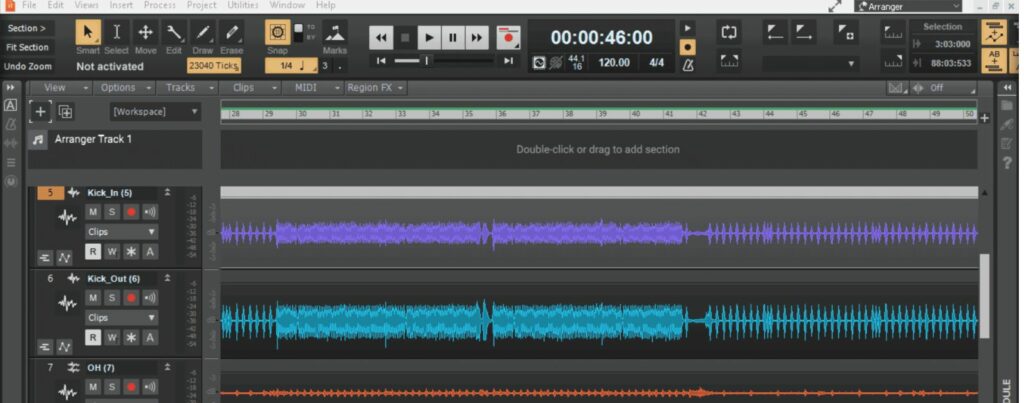Toggle Snap to grid
This screenshot has width=1024, height=403.
[277, 35]
